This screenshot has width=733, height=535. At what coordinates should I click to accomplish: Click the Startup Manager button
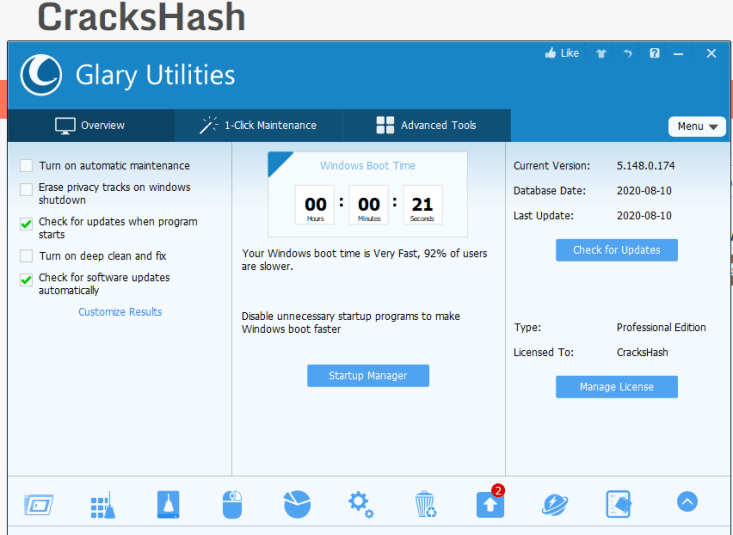point(368,375)
